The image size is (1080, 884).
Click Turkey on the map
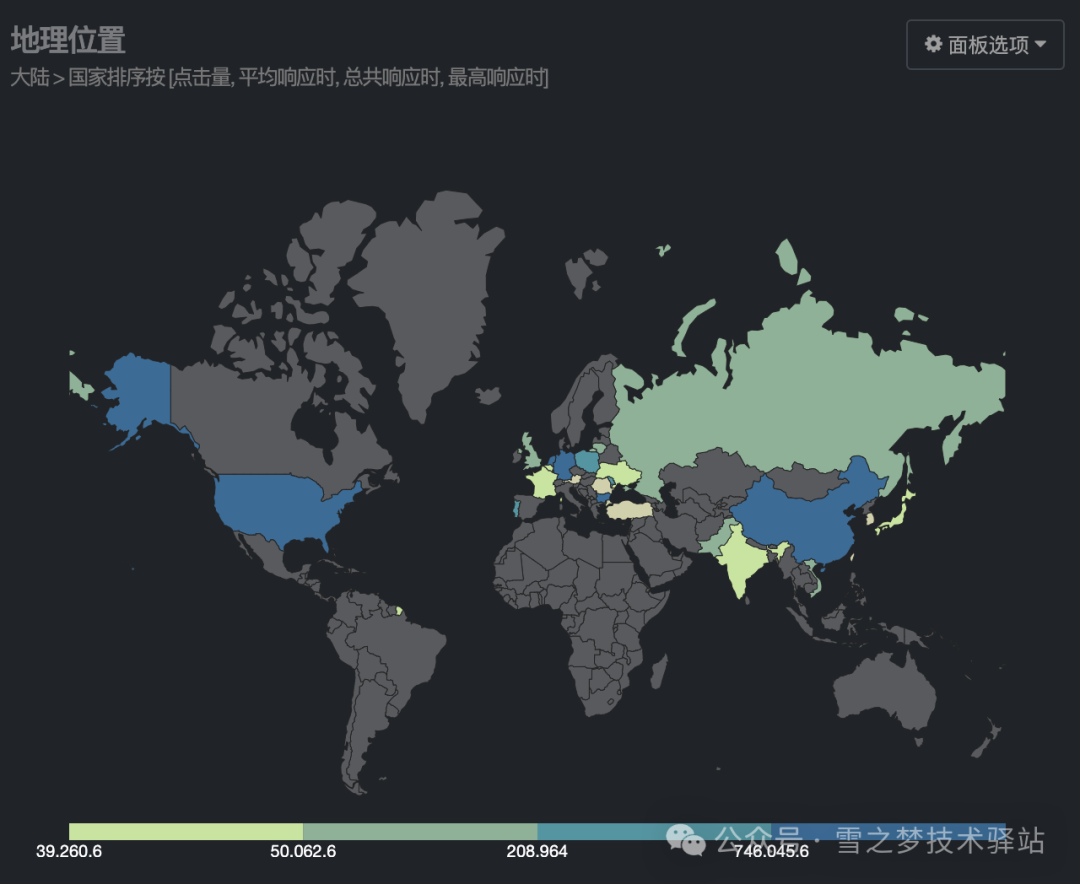[629, 509]
